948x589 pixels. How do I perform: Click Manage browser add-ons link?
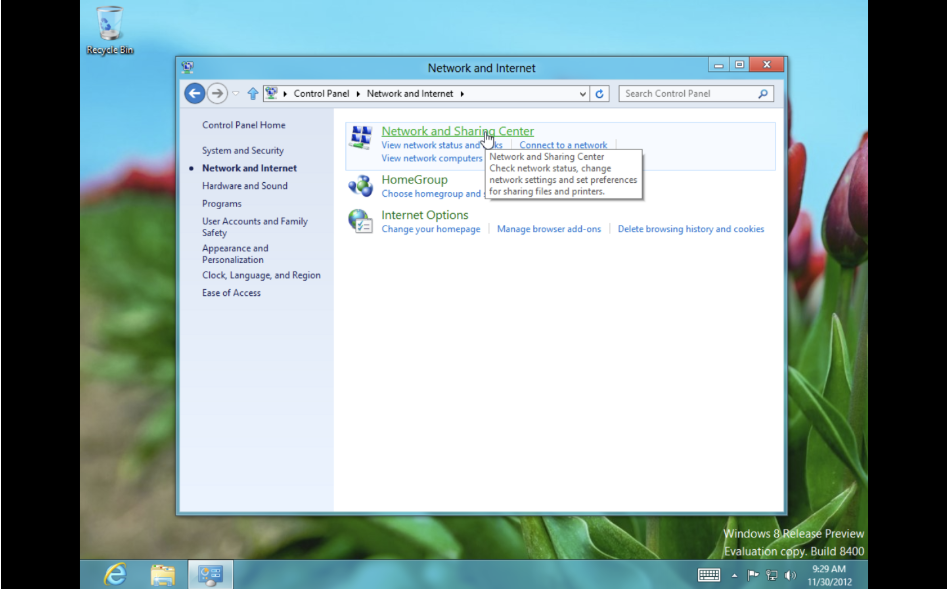click(x=549, y=229)
